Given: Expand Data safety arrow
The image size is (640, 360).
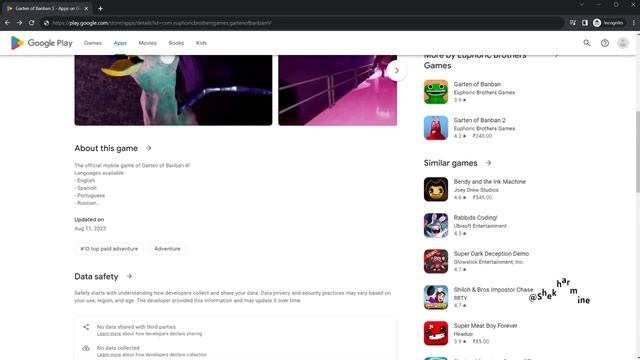Looking at the screenshot, I should pos(129,276).
